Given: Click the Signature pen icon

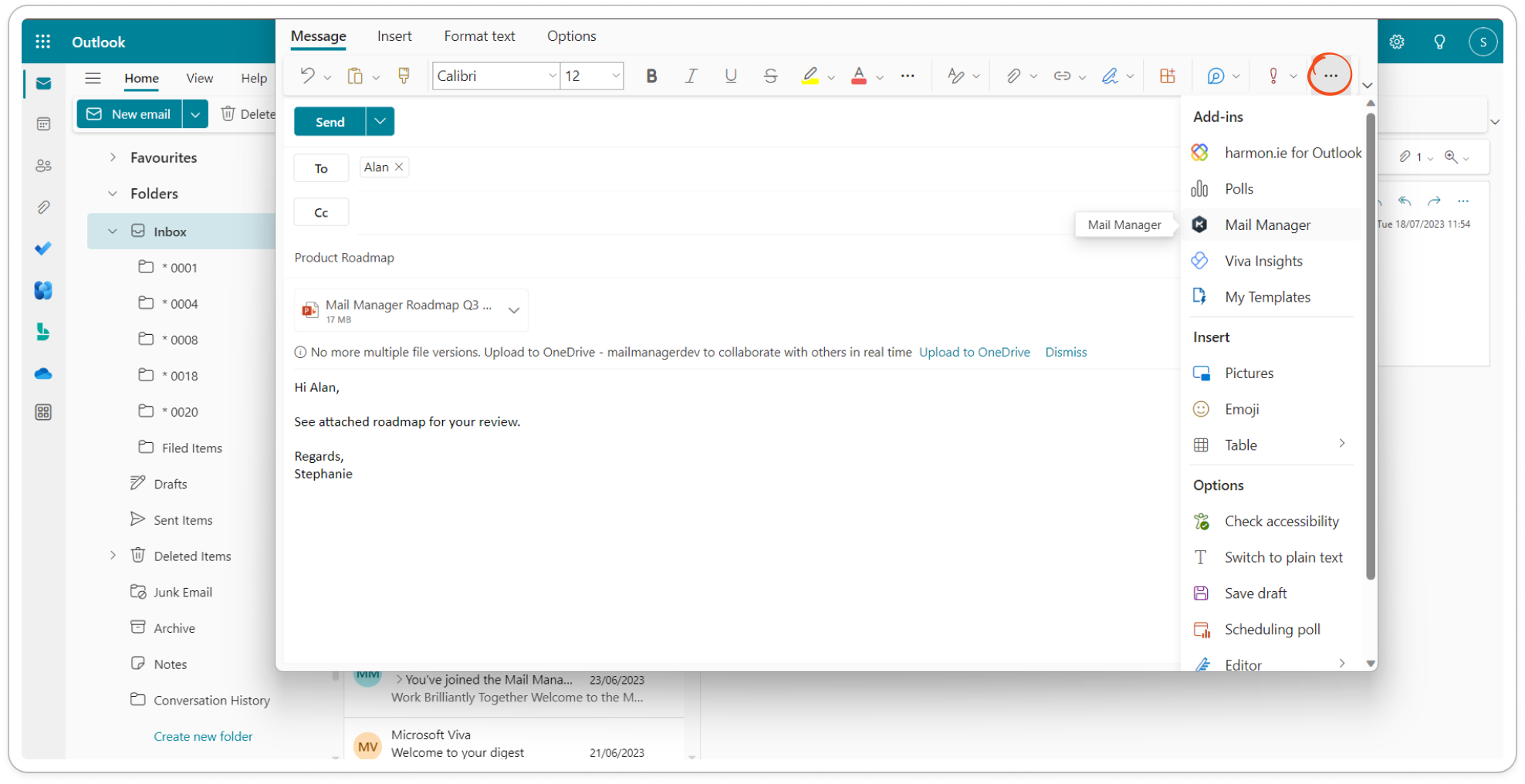Looking at the screenshot, I should pyautogui.click(x=1110, y=76).
